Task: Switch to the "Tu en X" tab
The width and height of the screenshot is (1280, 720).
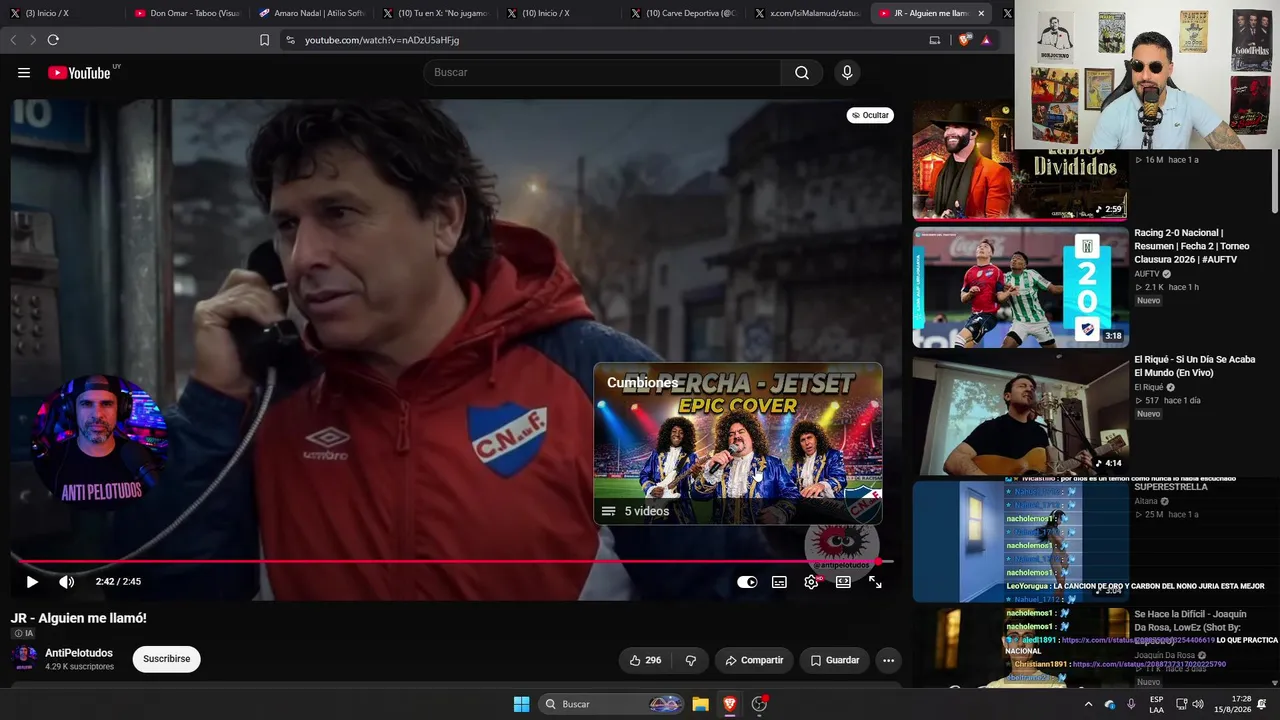Action: pos(435,13)
